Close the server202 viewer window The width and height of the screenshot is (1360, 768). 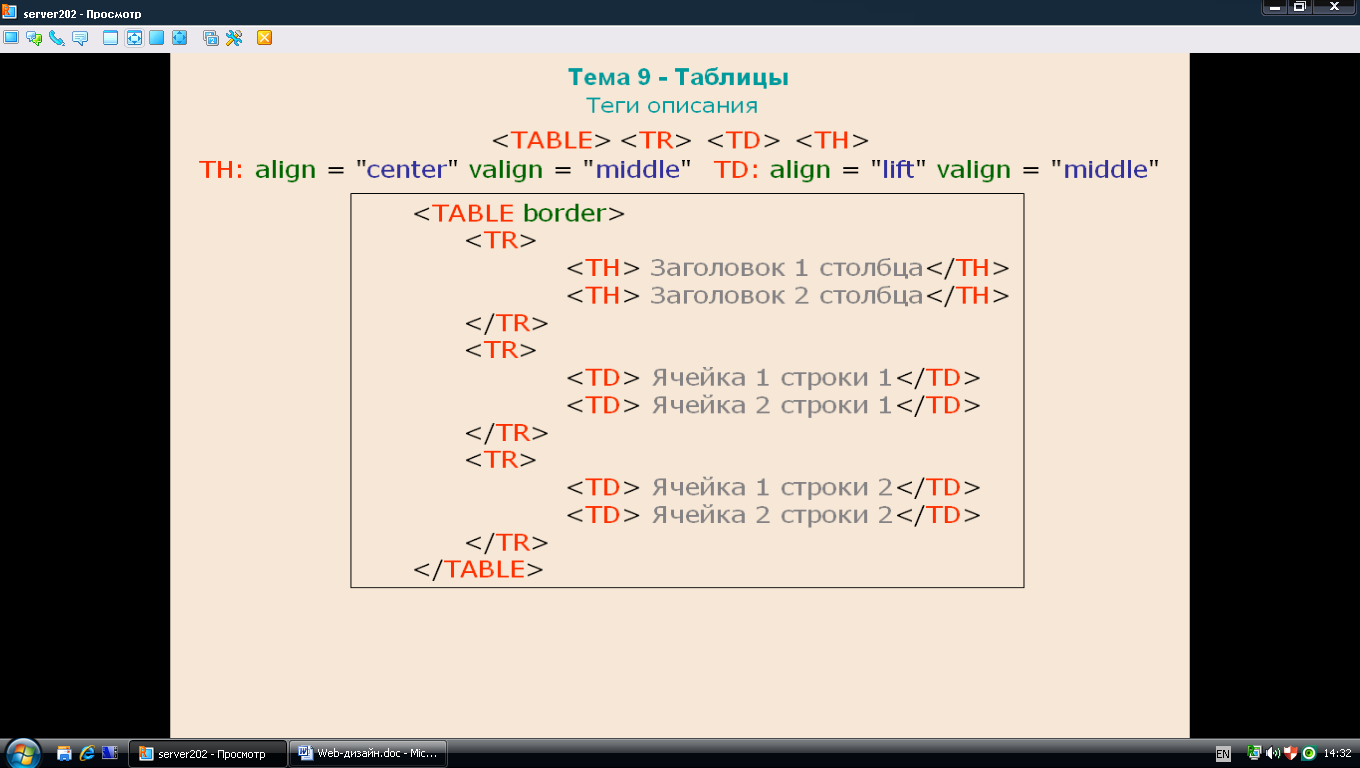pos(1334,7)
